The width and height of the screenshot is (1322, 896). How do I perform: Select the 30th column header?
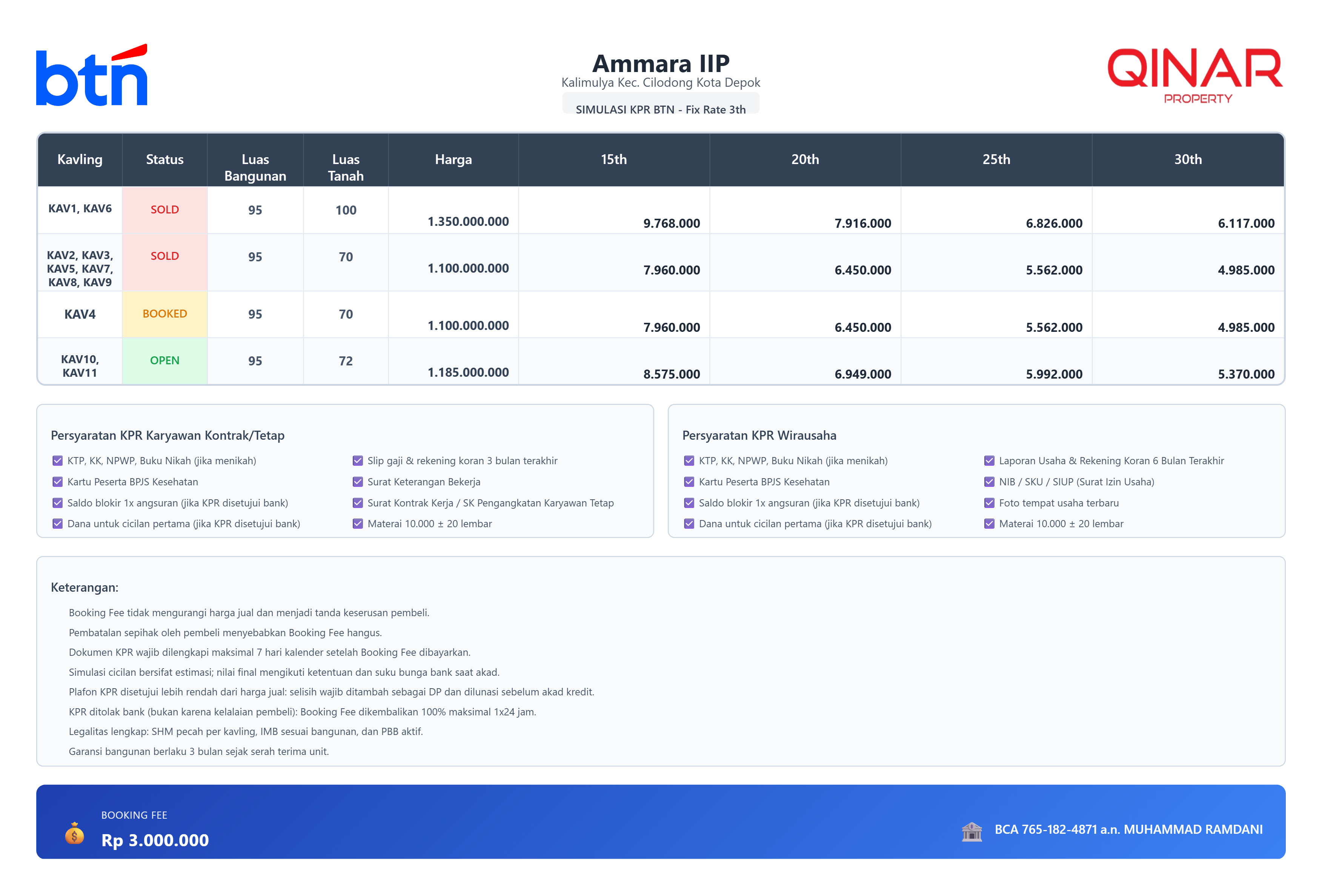1188,159
